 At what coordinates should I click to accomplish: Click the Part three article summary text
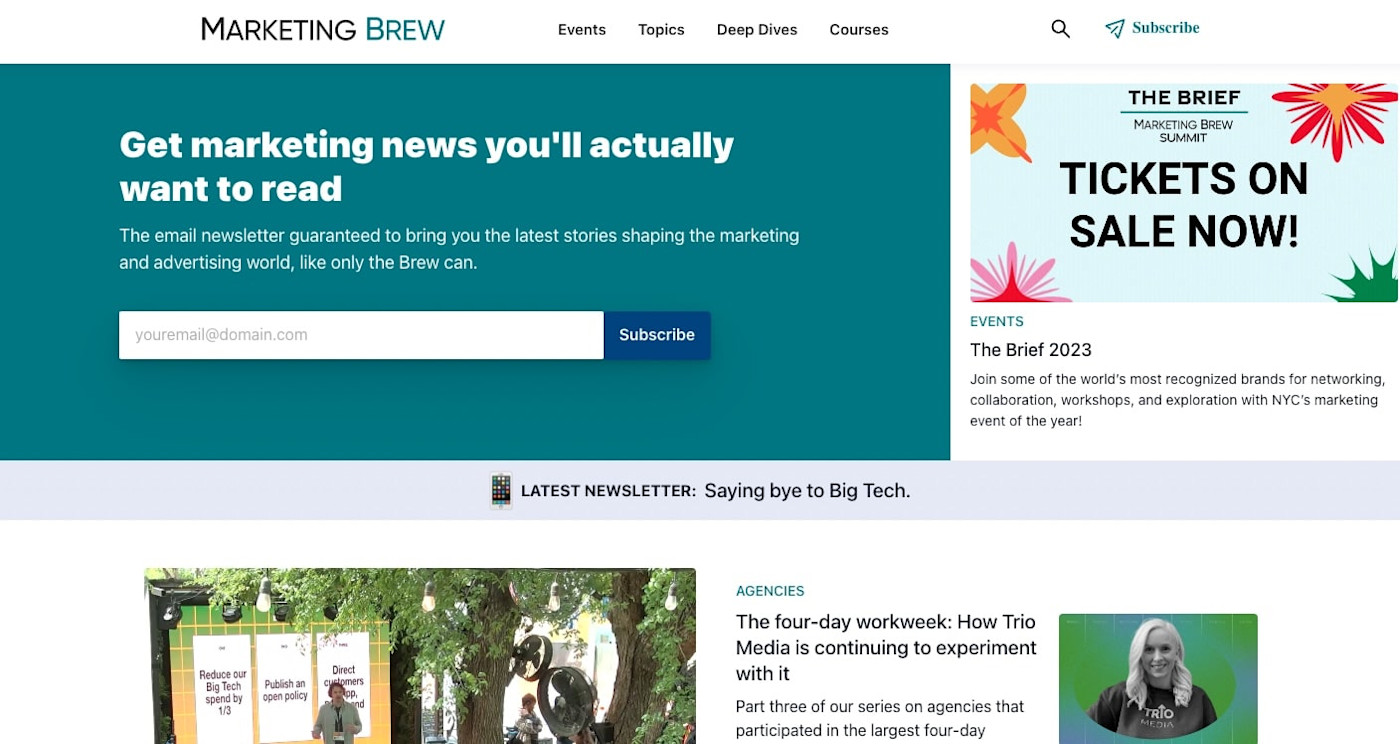[x=880, y=719]
